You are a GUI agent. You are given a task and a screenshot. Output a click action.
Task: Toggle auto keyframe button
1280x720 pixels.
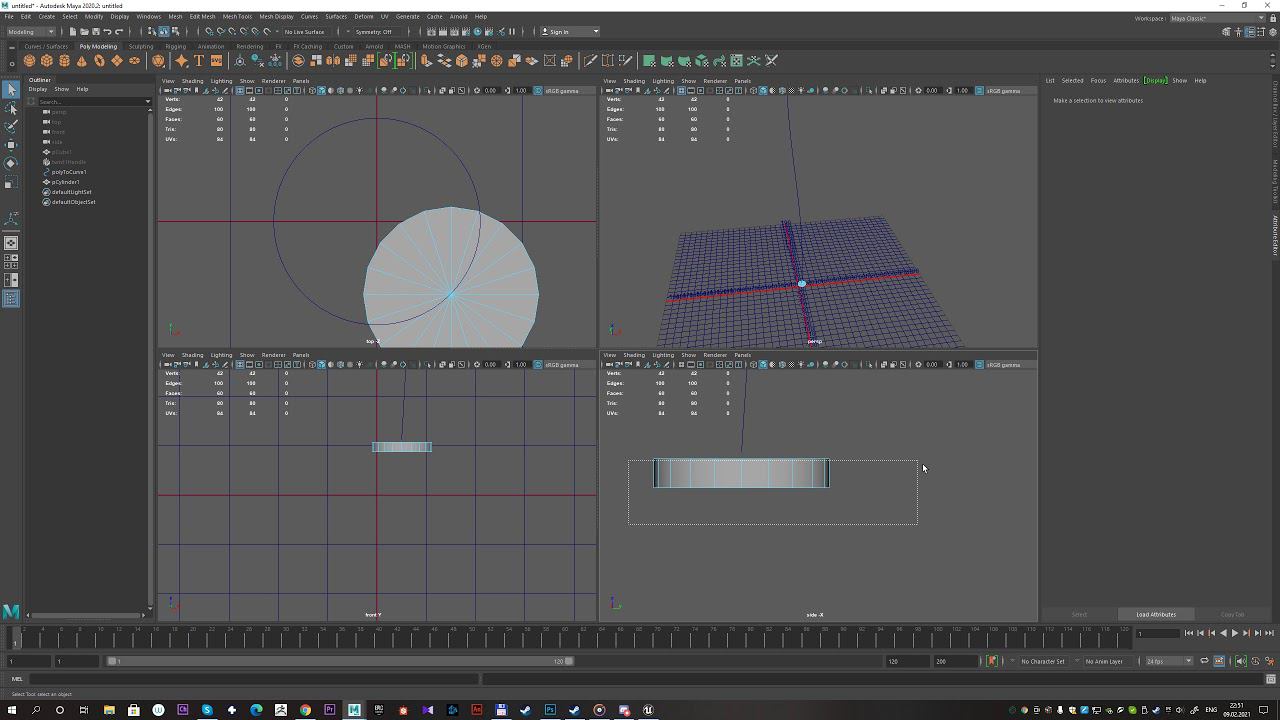pyautogui.click(x=992, y=661)
